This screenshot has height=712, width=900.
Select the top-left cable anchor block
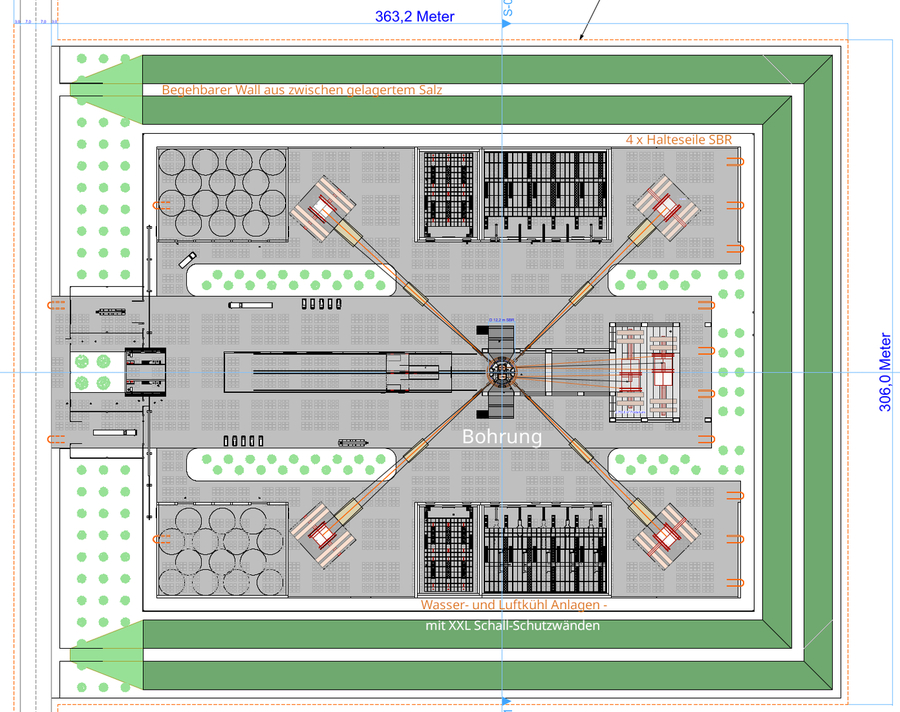pos(323,209)
